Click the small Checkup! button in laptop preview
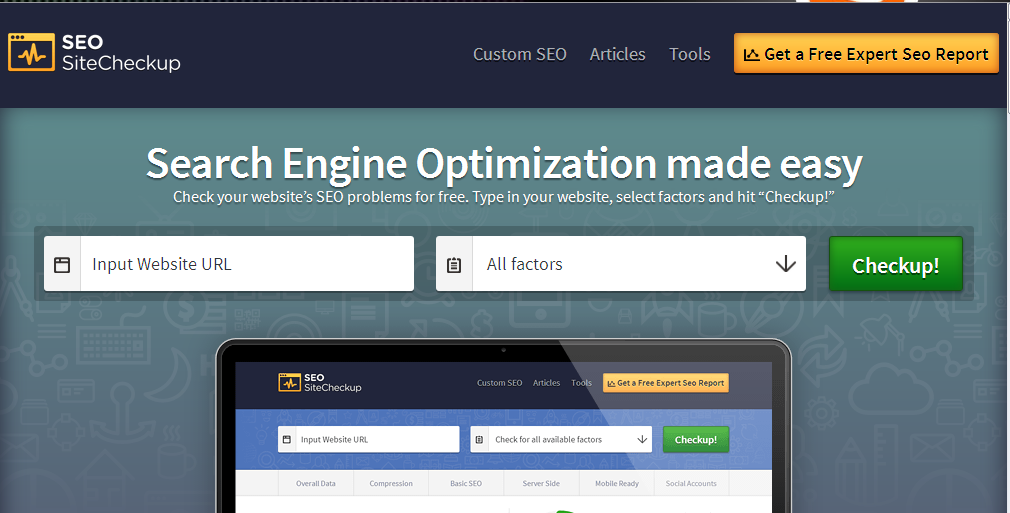The width and height of the screenshot is (1010, 513). [696, 440]
